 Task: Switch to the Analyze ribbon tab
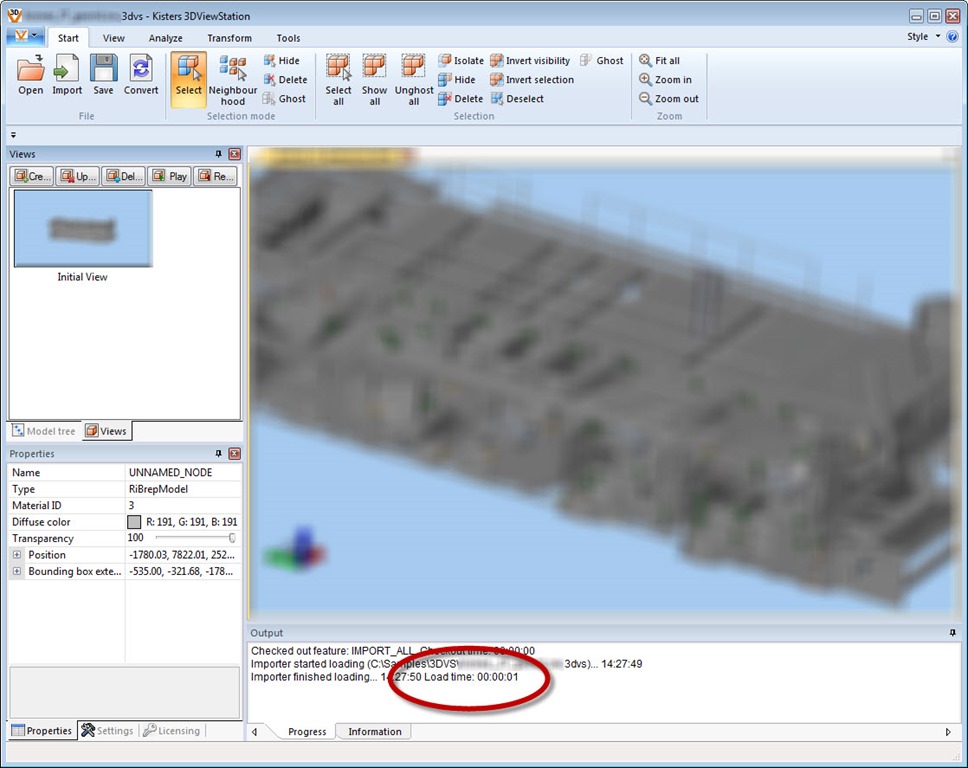[x=165, y=38]
